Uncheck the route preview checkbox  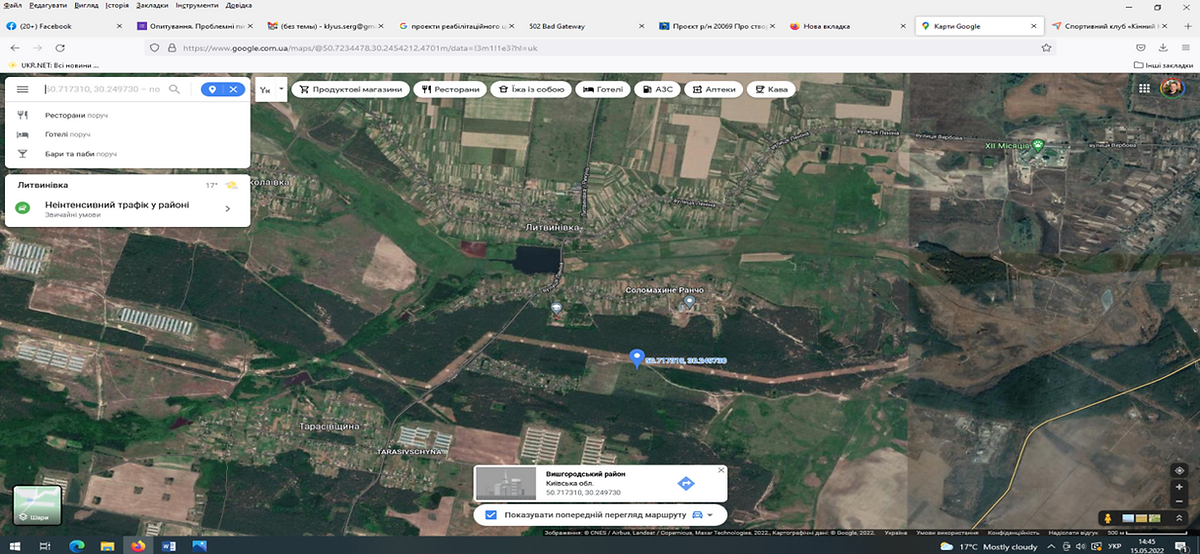coord(490,515)
